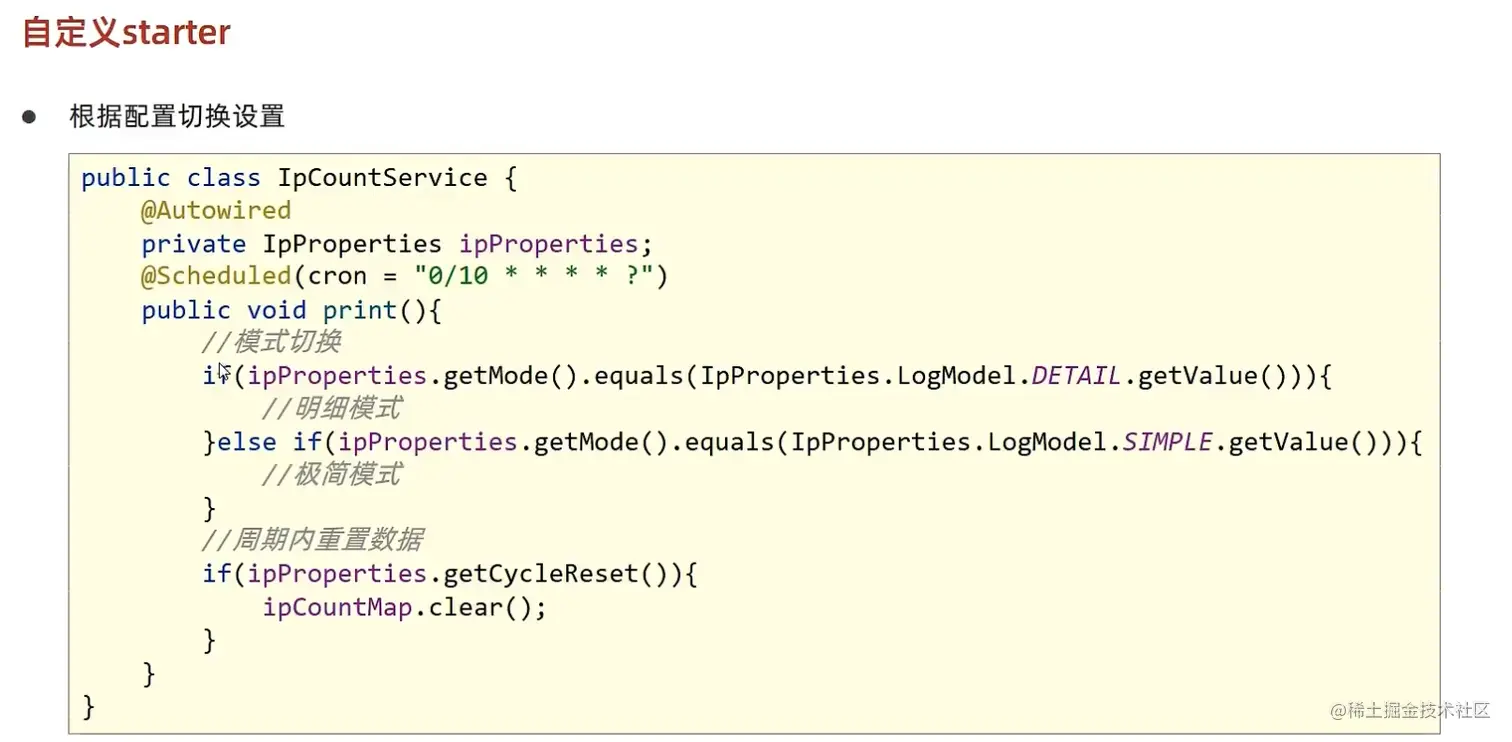This screenshot has width=1512, height=742.
Task: Select the comment "//明细模式"
Action: tap(331, 409)
